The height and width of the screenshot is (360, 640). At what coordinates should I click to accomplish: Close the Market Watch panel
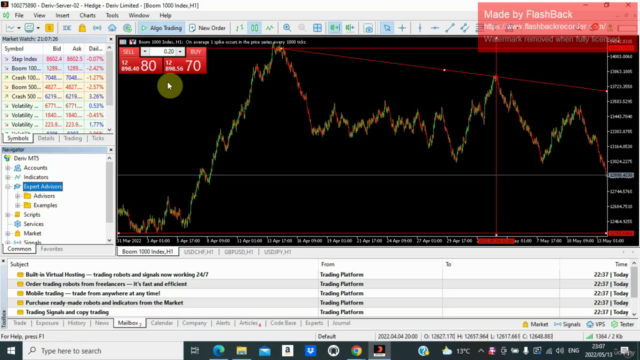111,39
